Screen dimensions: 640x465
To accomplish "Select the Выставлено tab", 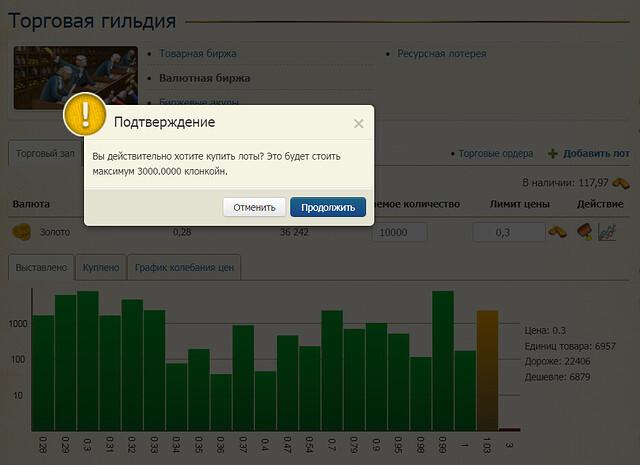I will coord(41,267).
